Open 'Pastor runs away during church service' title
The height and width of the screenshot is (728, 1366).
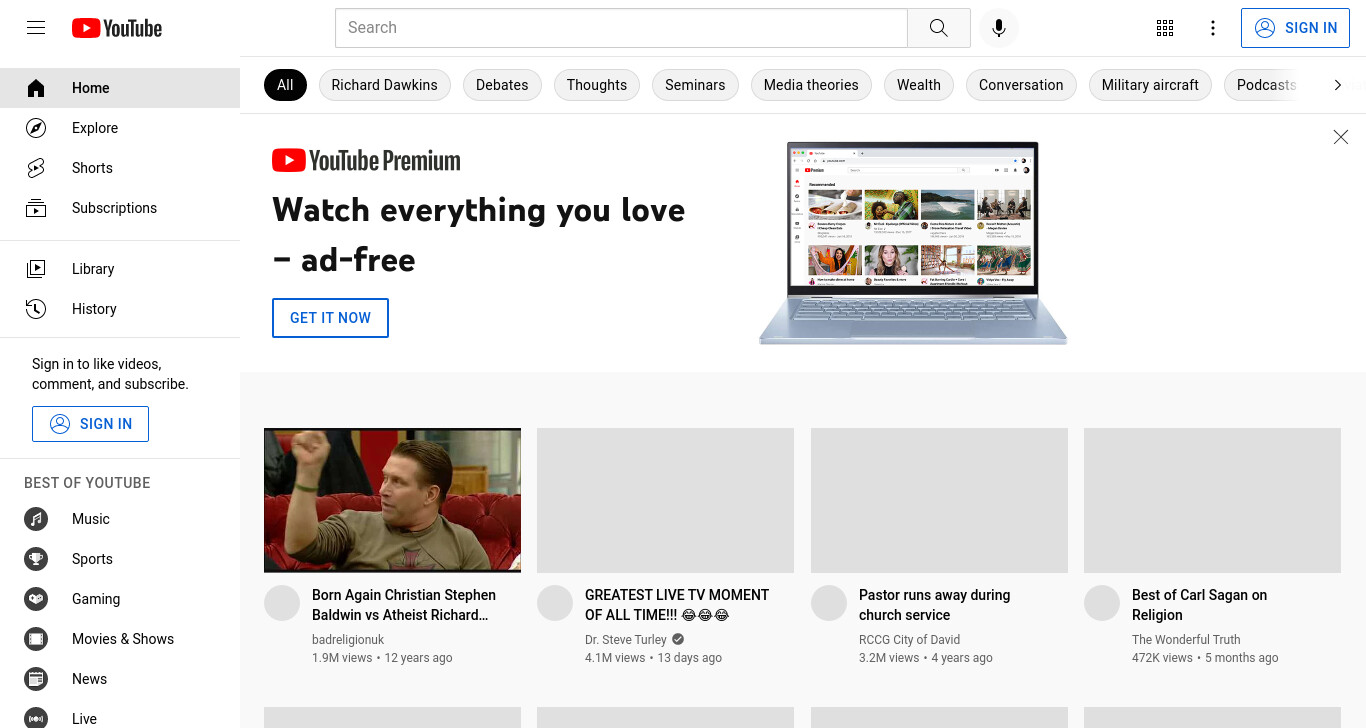click(935, 605)
